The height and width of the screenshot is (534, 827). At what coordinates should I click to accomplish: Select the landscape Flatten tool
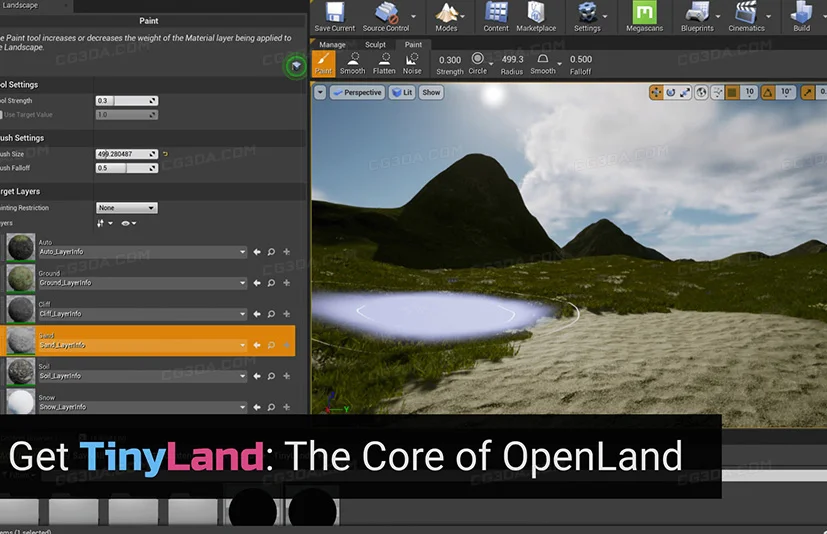tap(384, 64)
